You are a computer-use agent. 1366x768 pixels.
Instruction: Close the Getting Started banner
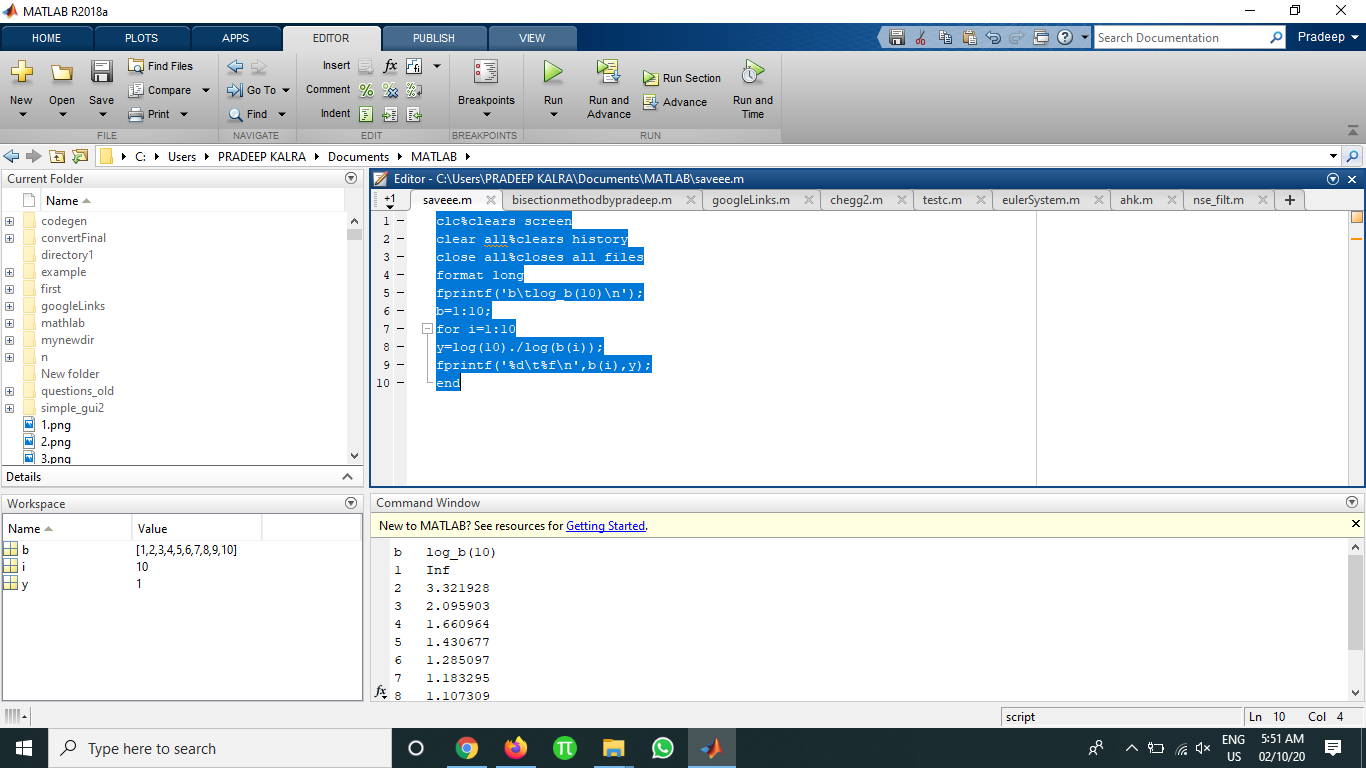(1356, 524)
